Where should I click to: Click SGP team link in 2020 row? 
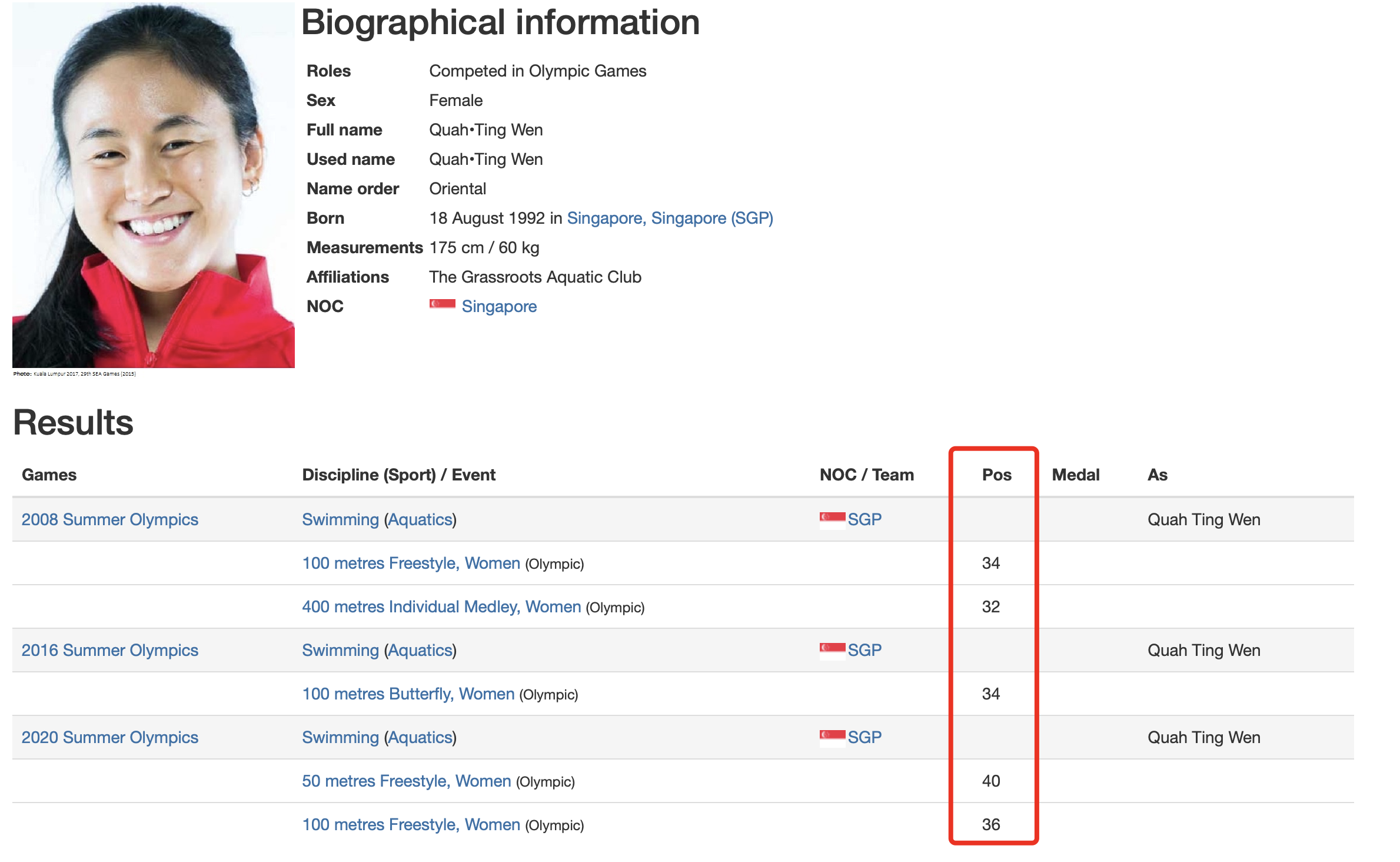tap(864, 738)
